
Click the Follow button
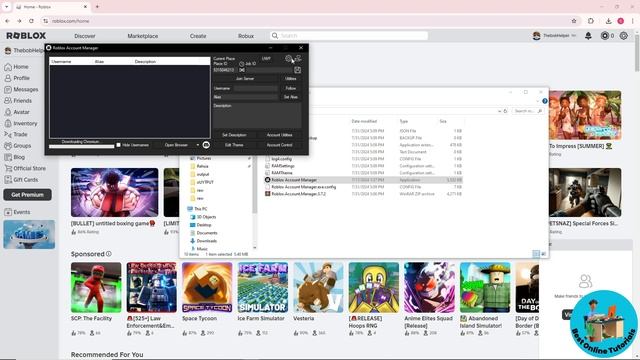[291, 88]
